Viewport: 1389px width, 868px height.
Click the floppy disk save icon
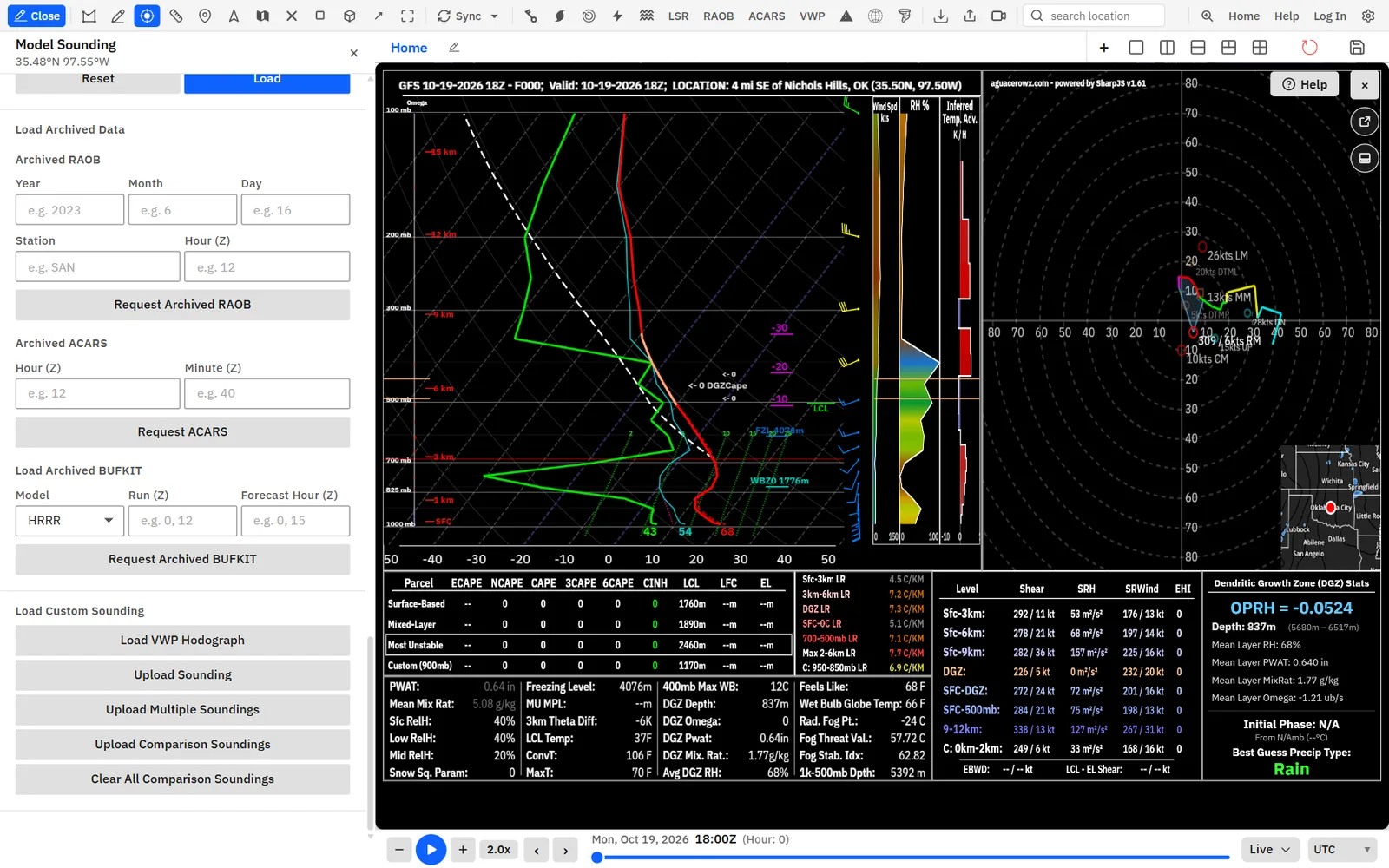pyautogui.click(x=1358, y=48)
